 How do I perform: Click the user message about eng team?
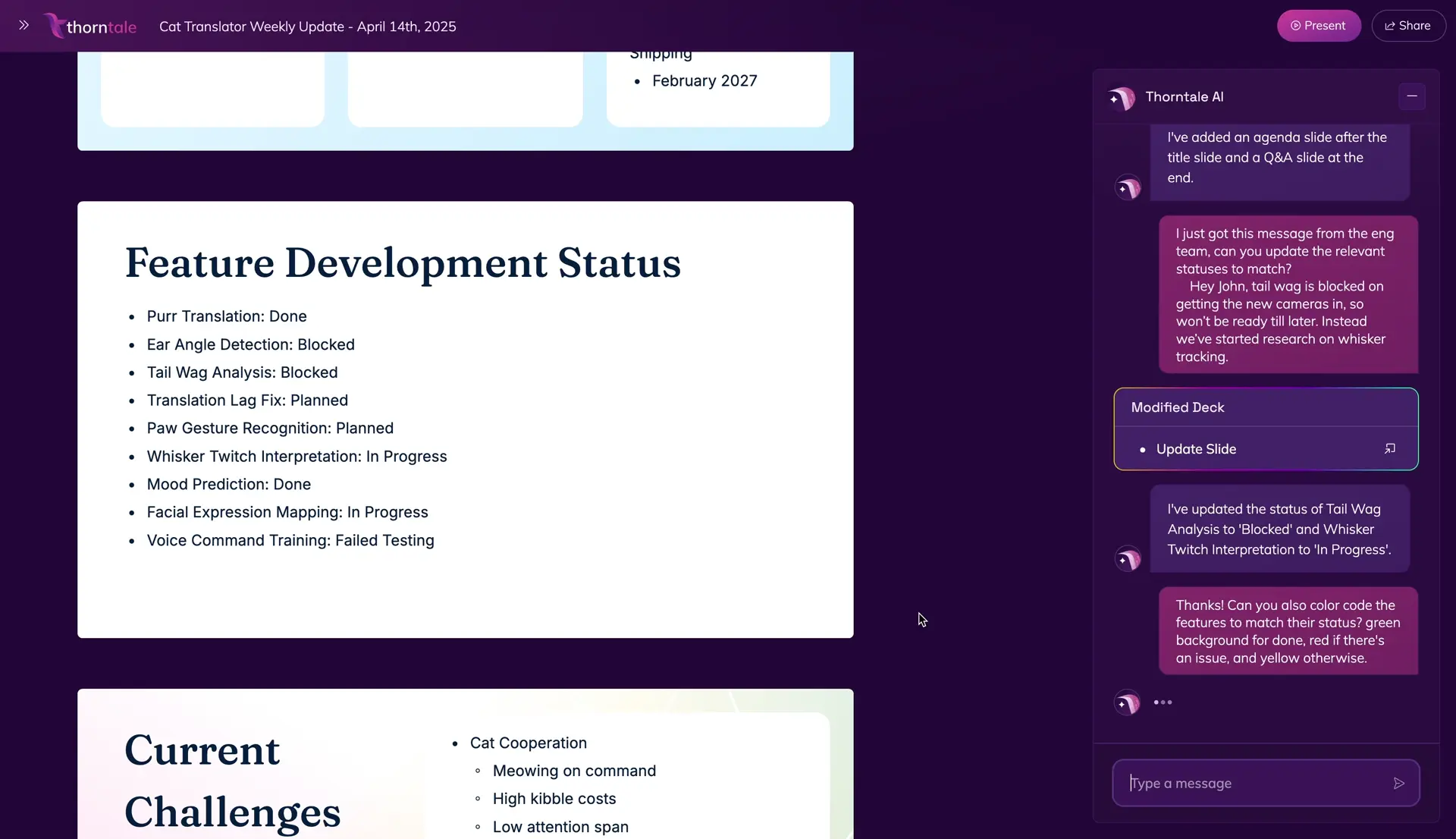1288,295
